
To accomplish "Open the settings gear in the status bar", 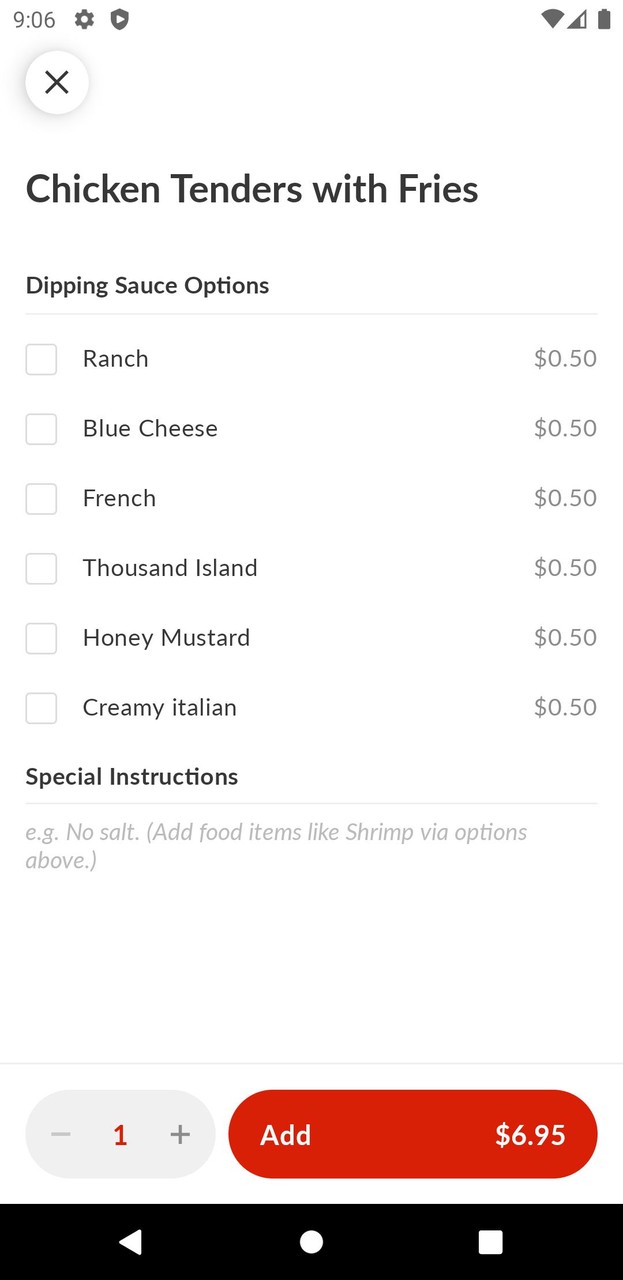I will pos(84,19).
